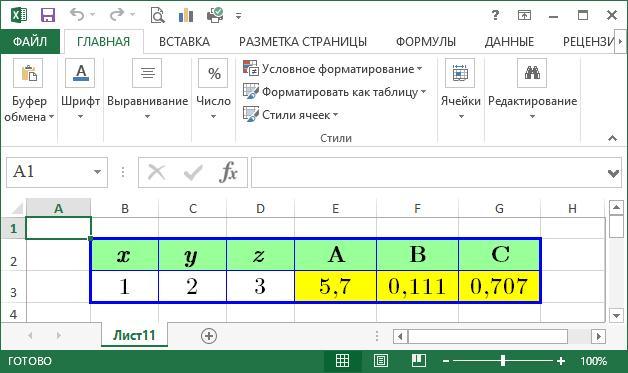628x373 pixels.
Task: Click the zoom slider handle
Action: (503, 361)
